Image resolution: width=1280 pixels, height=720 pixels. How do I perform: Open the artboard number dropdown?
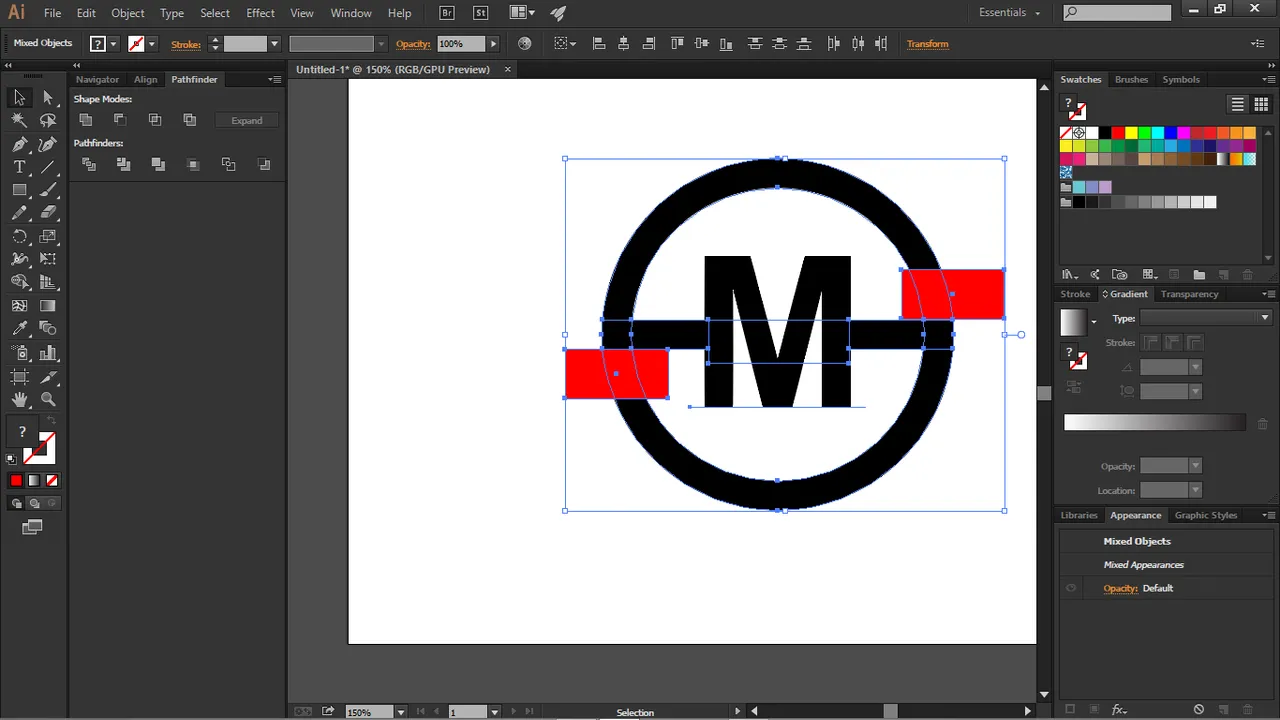click(x=494, y=712)
